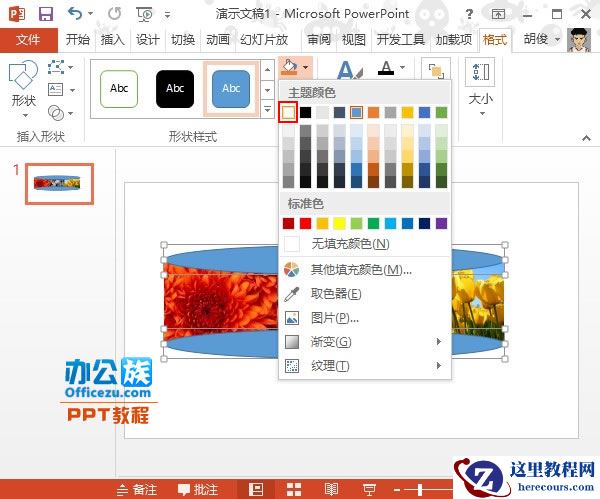
Task: Open PowerPoint Help question mark
Action: 469,15
